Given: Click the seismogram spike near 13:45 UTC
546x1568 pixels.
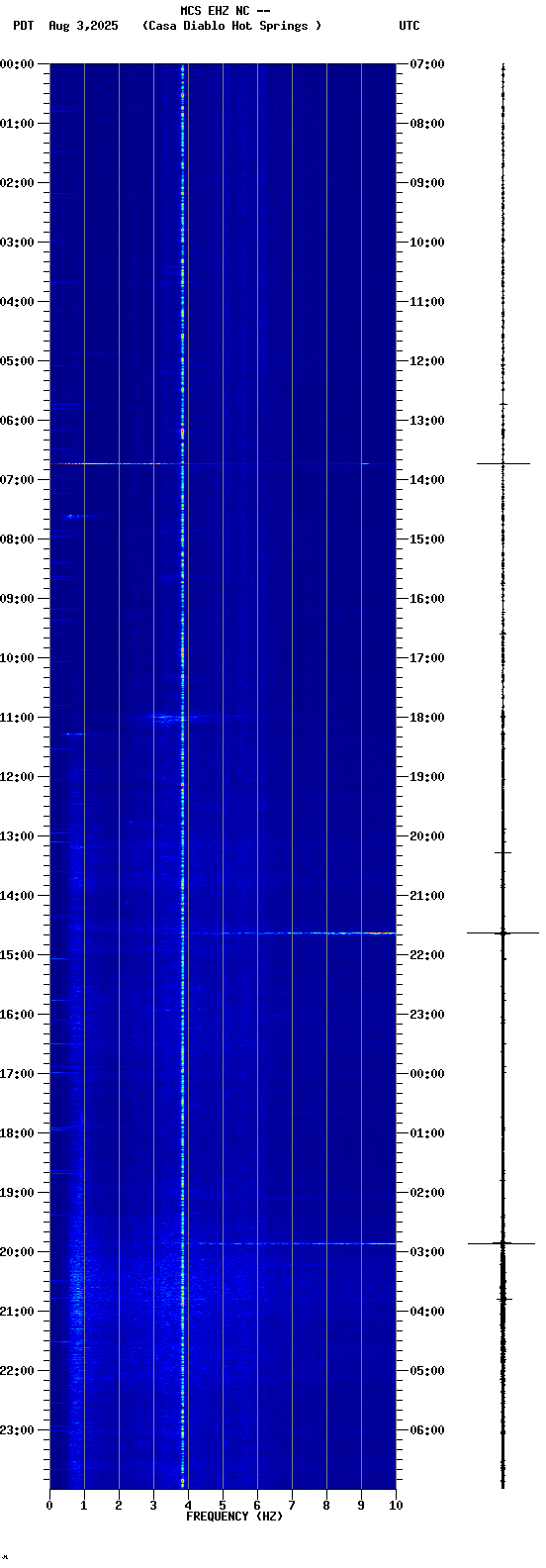Looking at the screenshot, I should [x=503, y=463].
